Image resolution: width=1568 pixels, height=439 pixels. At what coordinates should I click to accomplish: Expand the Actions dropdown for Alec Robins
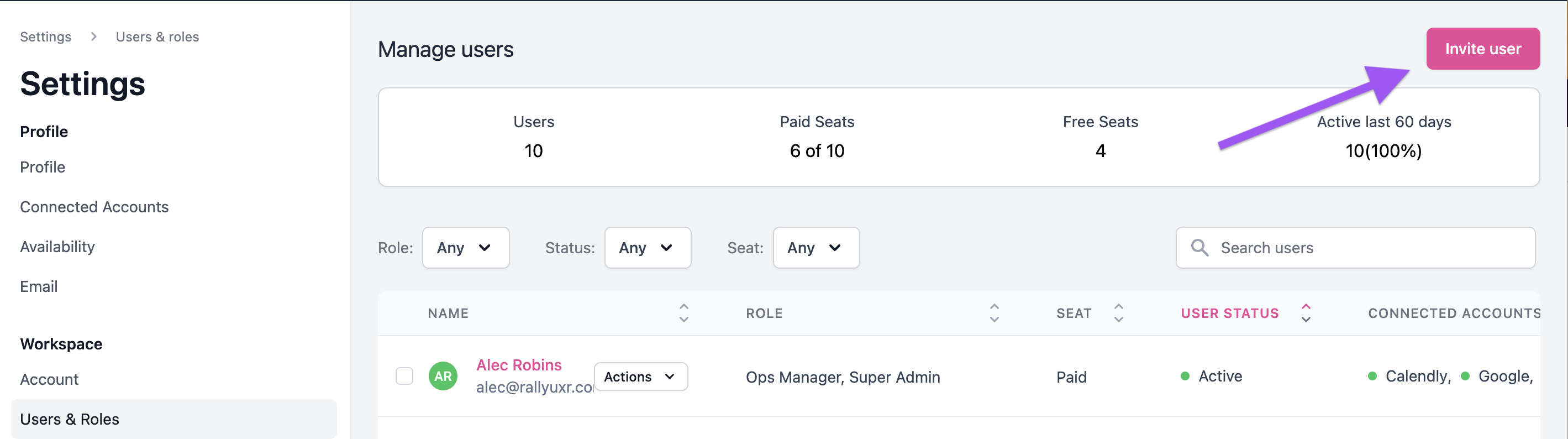640,377
